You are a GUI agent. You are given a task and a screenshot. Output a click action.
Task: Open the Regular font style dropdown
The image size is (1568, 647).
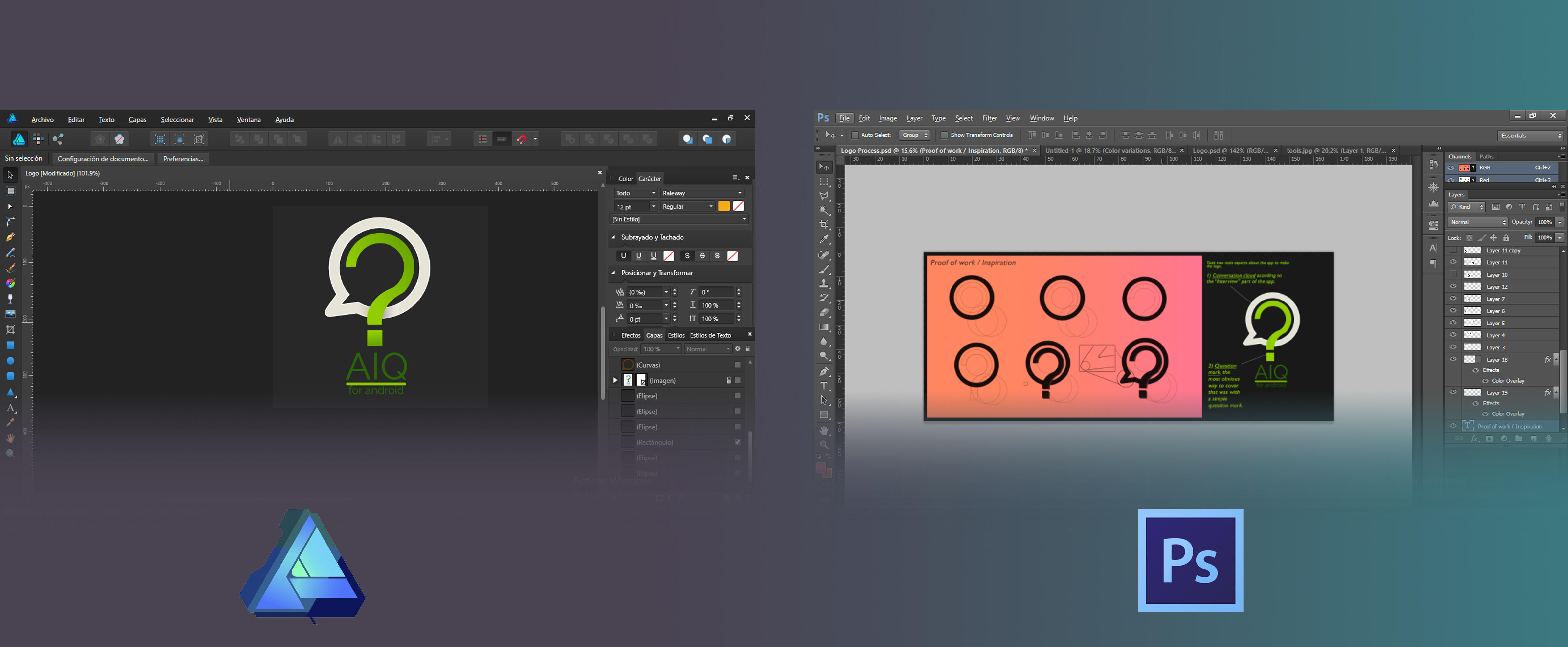687,206
